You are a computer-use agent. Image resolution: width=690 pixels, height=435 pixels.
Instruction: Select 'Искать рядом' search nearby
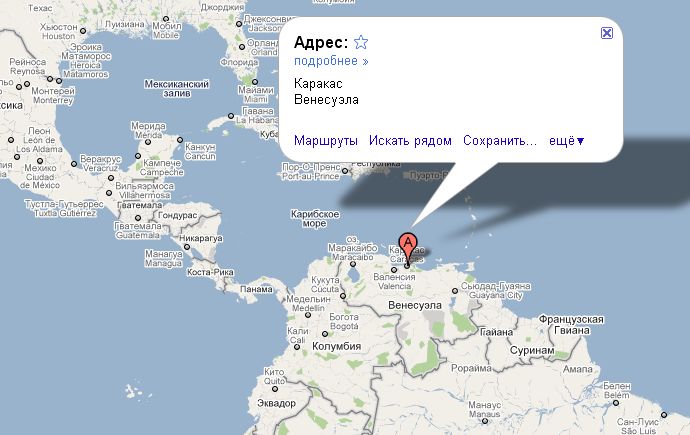point(410,141)
